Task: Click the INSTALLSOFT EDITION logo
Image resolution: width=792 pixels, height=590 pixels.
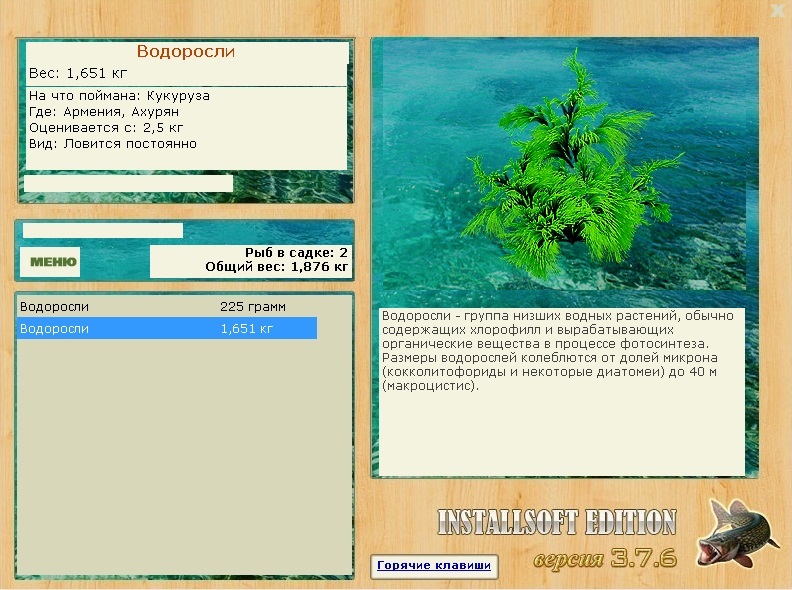Action: pyautogui.click(x=556, y=522)
